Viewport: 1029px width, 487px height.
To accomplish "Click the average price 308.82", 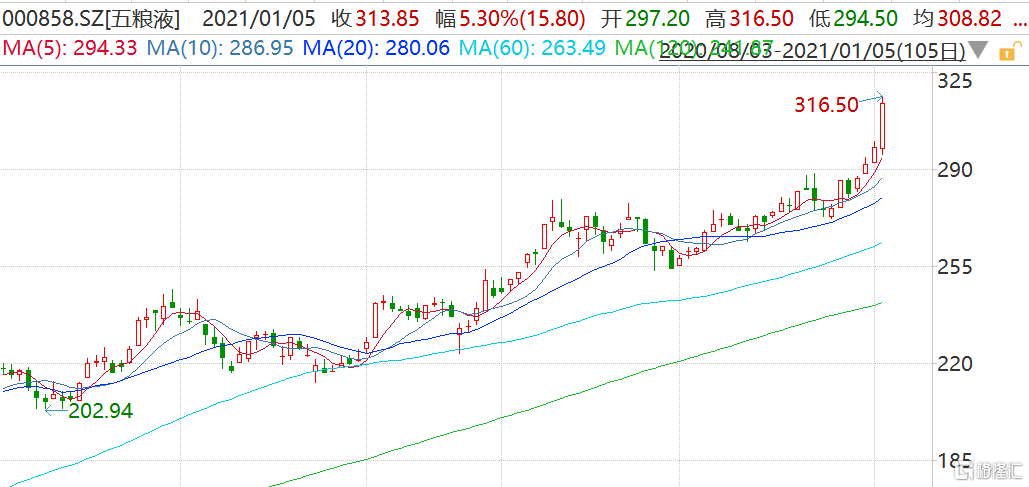I will click(970, 19).
